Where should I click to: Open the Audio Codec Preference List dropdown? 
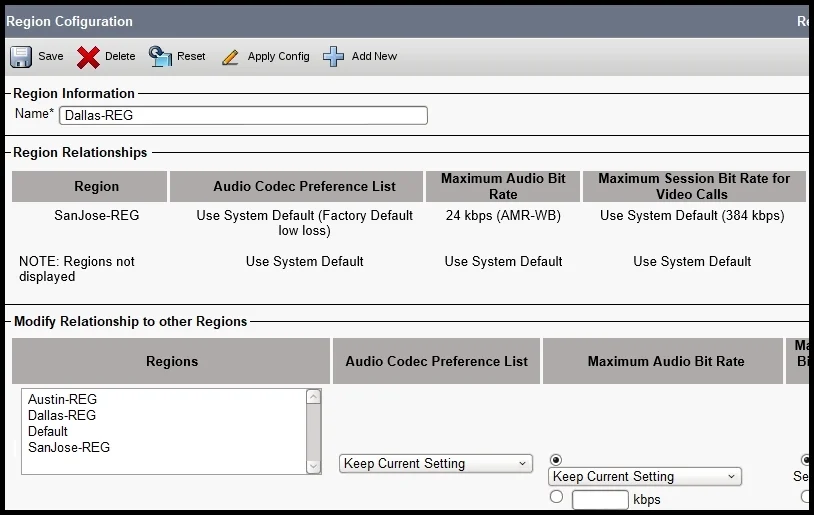click(436, 464)
